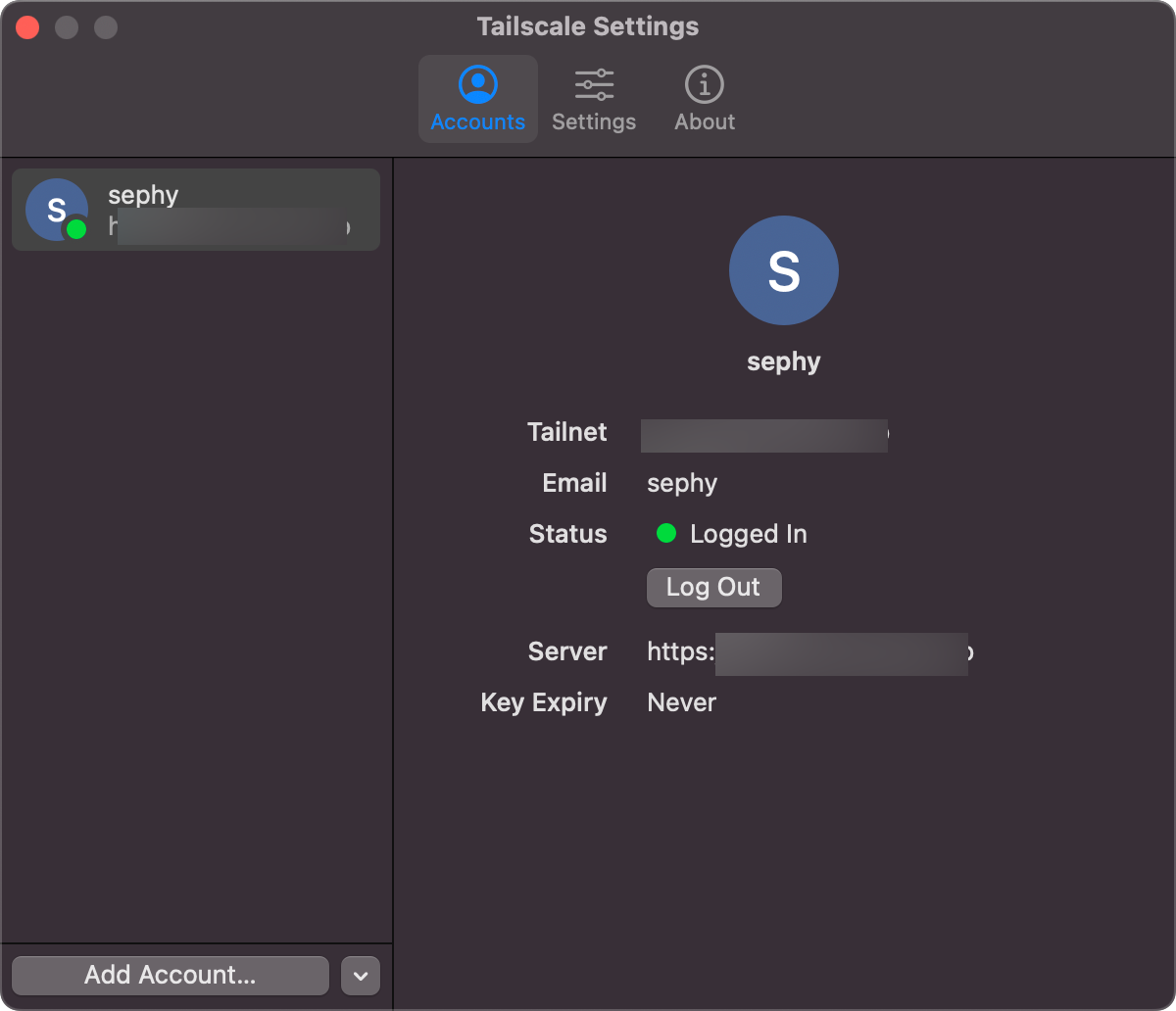1176x1011 pixels.
Task: Close the Tailscale Settings window
Action: pyautogui.click(x=27, y=27)
